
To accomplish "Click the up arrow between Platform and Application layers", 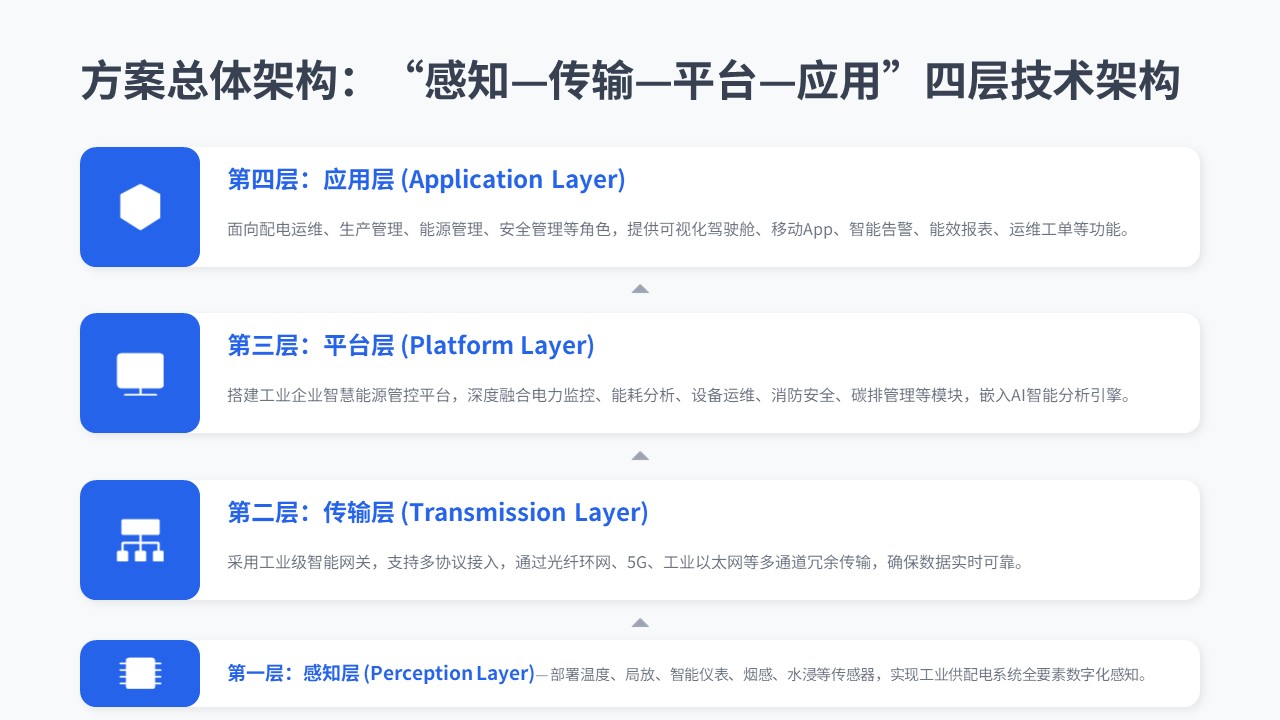I will tap(640, 289).
